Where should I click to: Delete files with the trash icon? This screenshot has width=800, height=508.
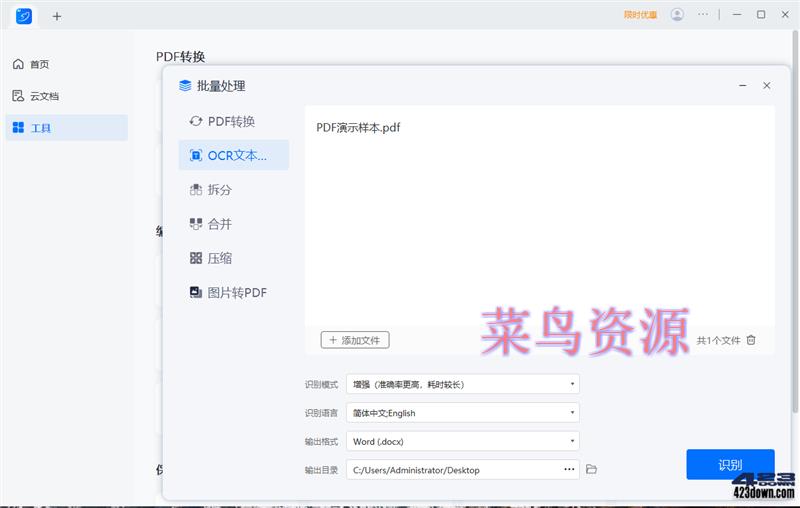tap(751, 340)
